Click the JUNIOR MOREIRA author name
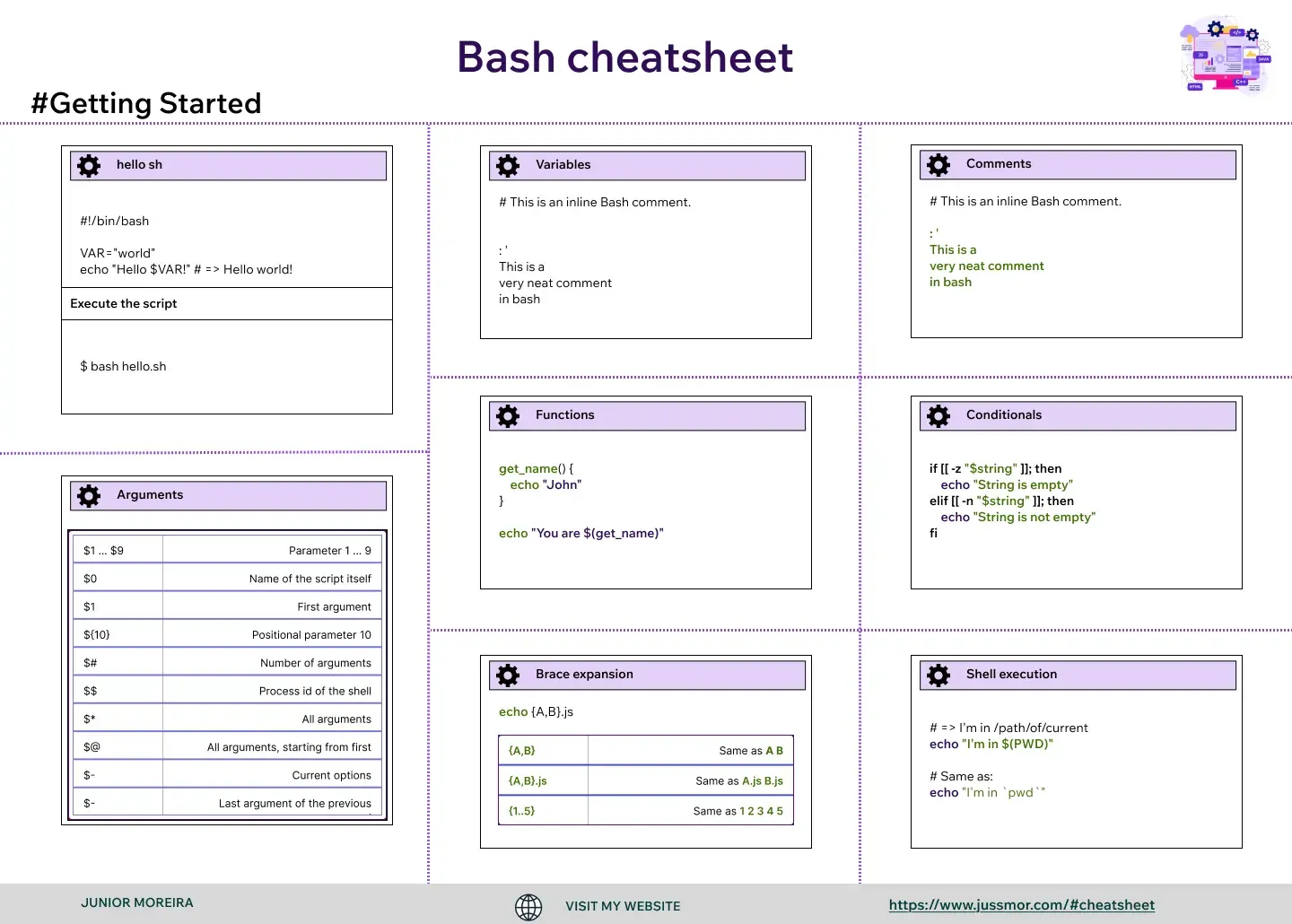Screen dimensions: 1292x924 tap(137, 902)
